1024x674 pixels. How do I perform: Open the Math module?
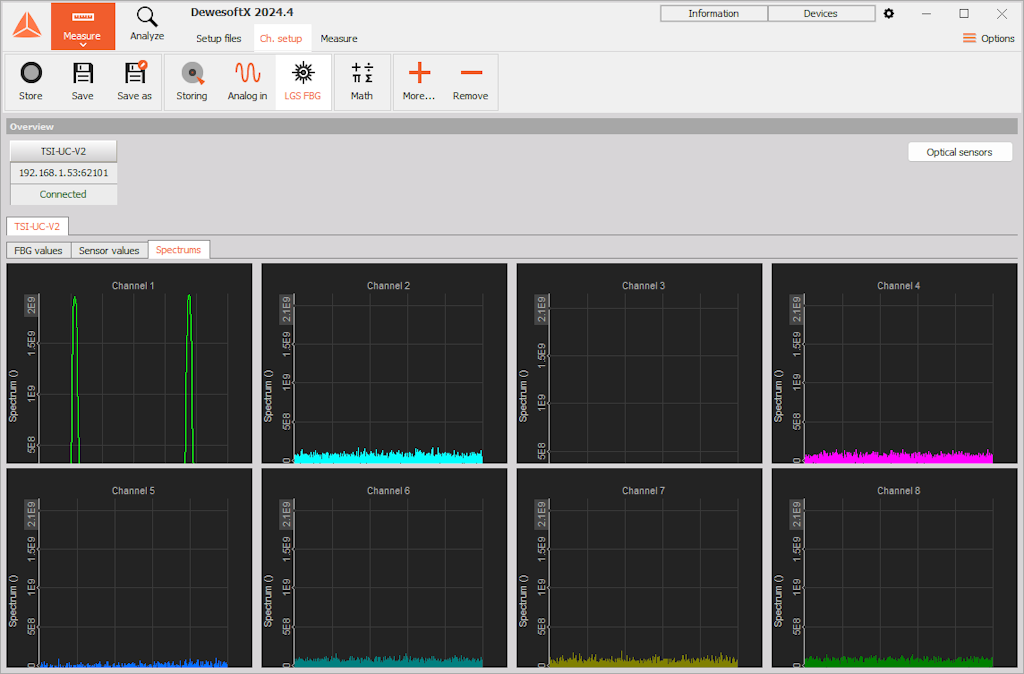click(362, 82)
